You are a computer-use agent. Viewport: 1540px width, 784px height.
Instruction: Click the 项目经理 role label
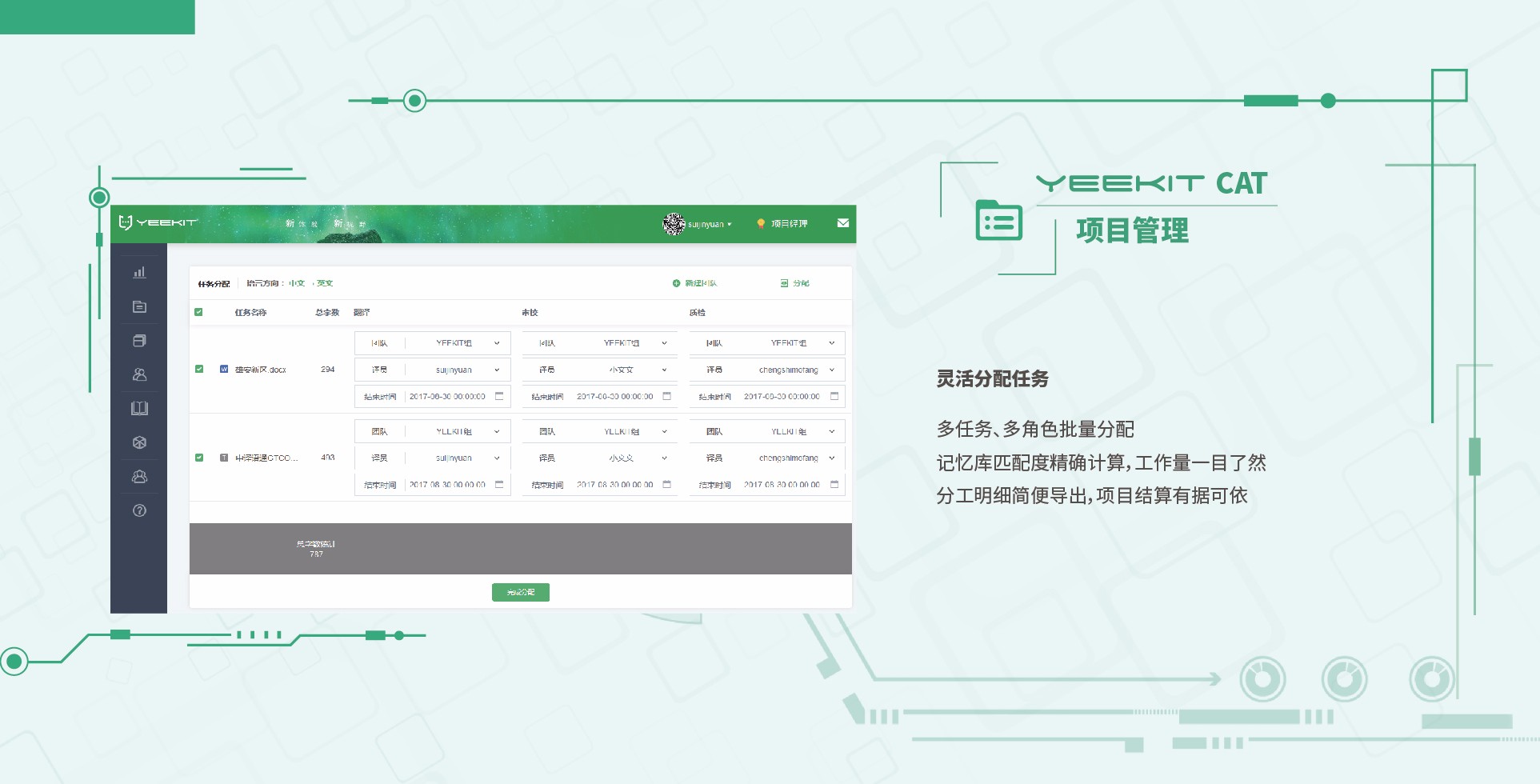[x=789, y=224]
